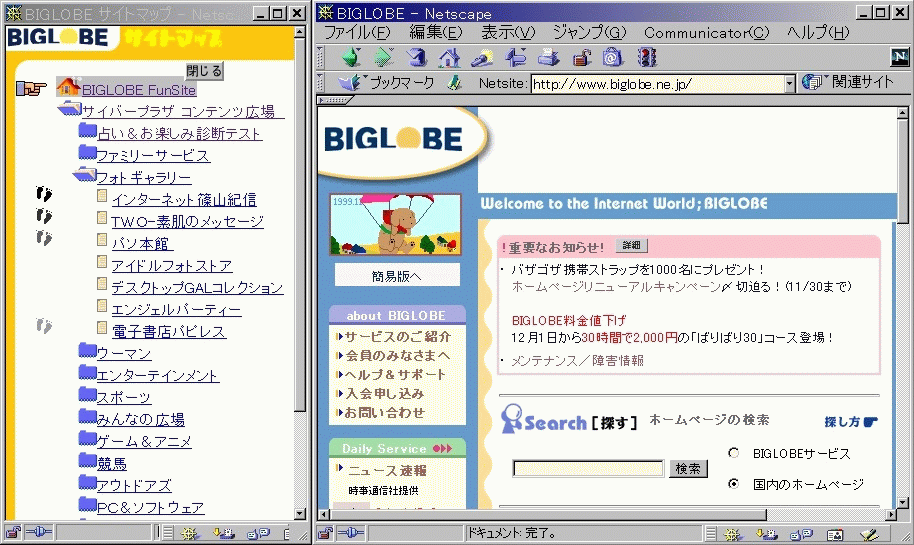Open 電子書店パピレス in the sitemap tree
The width and height of the screenshot is (914, 545).
[169, 332]
